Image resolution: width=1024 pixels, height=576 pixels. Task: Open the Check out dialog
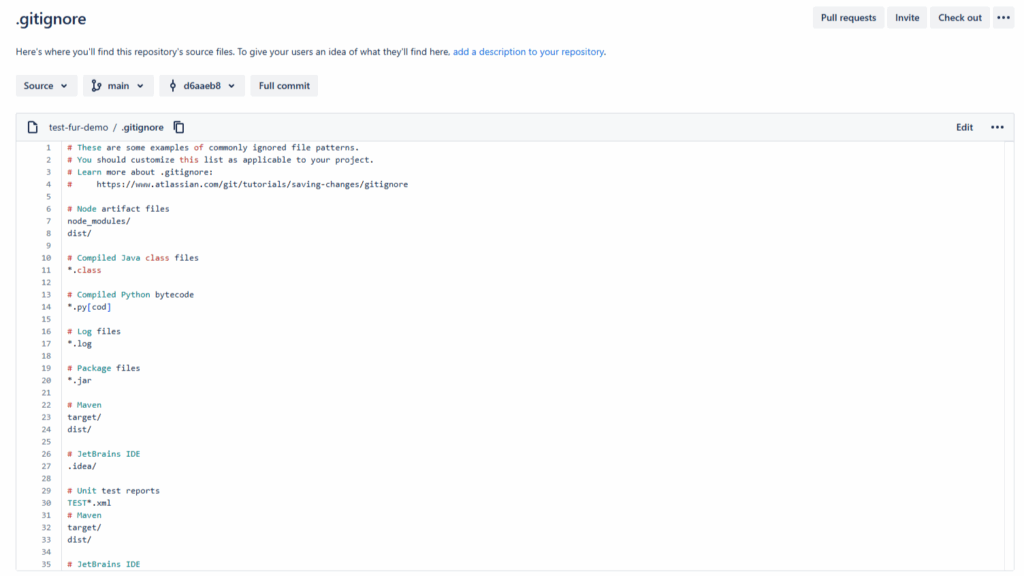[959, 18]
